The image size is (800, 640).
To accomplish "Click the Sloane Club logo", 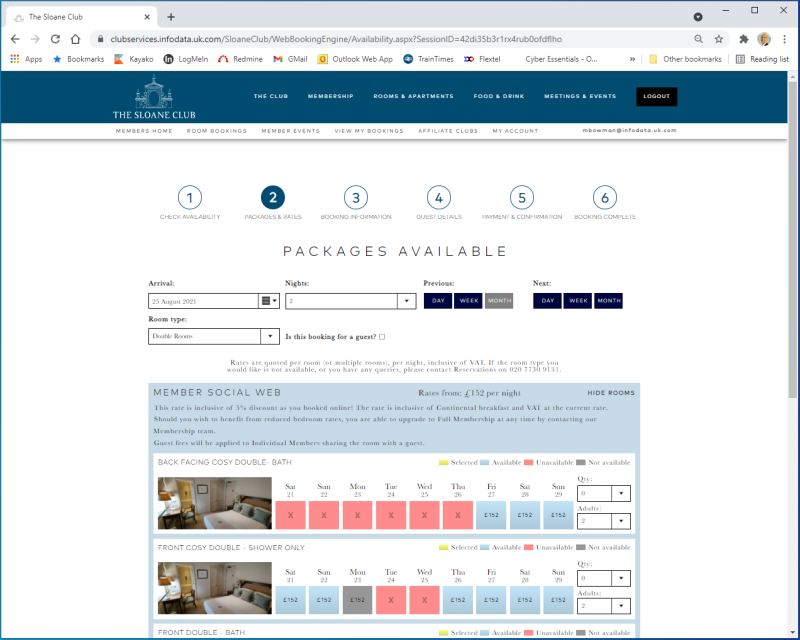I will coord(154,99).
